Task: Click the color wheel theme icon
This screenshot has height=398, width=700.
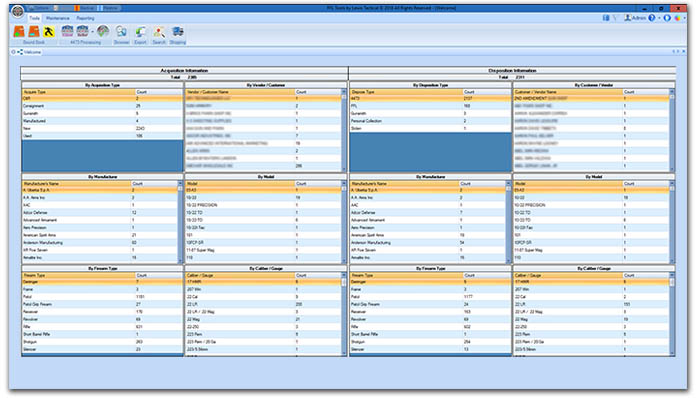Action: pos(678,18)
